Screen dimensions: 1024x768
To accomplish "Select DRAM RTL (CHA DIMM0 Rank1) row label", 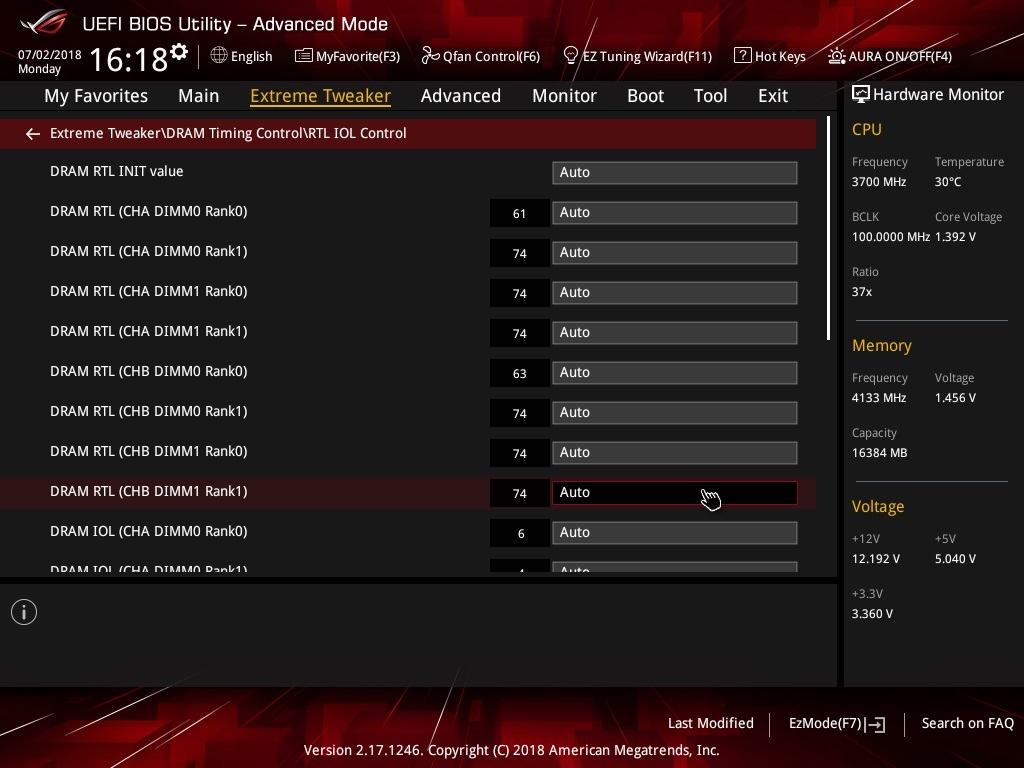I will coord(149,251).
